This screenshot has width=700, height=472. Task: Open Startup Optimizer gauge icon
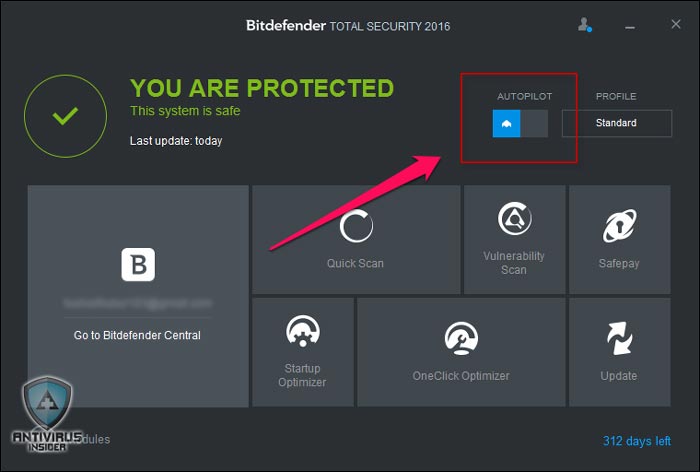click(303, 331)
